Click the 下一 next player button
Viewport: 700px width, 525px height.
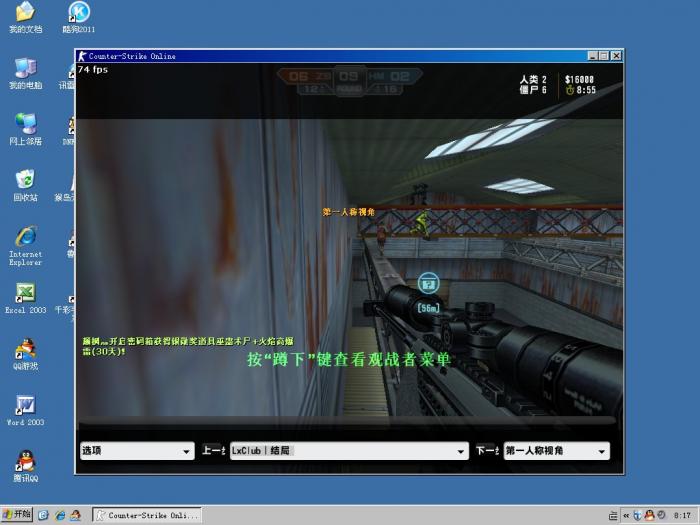point(487,450)
